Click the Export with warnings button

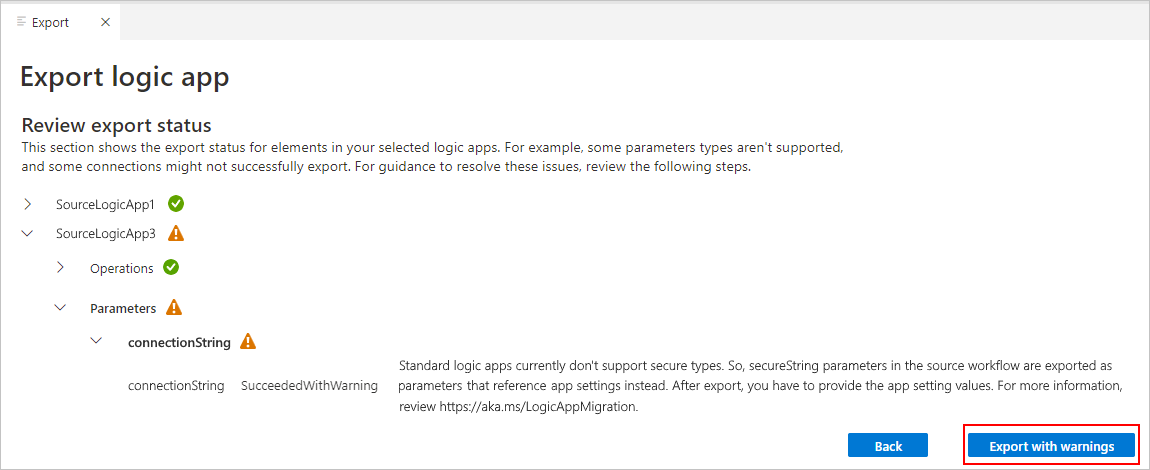1052,446
